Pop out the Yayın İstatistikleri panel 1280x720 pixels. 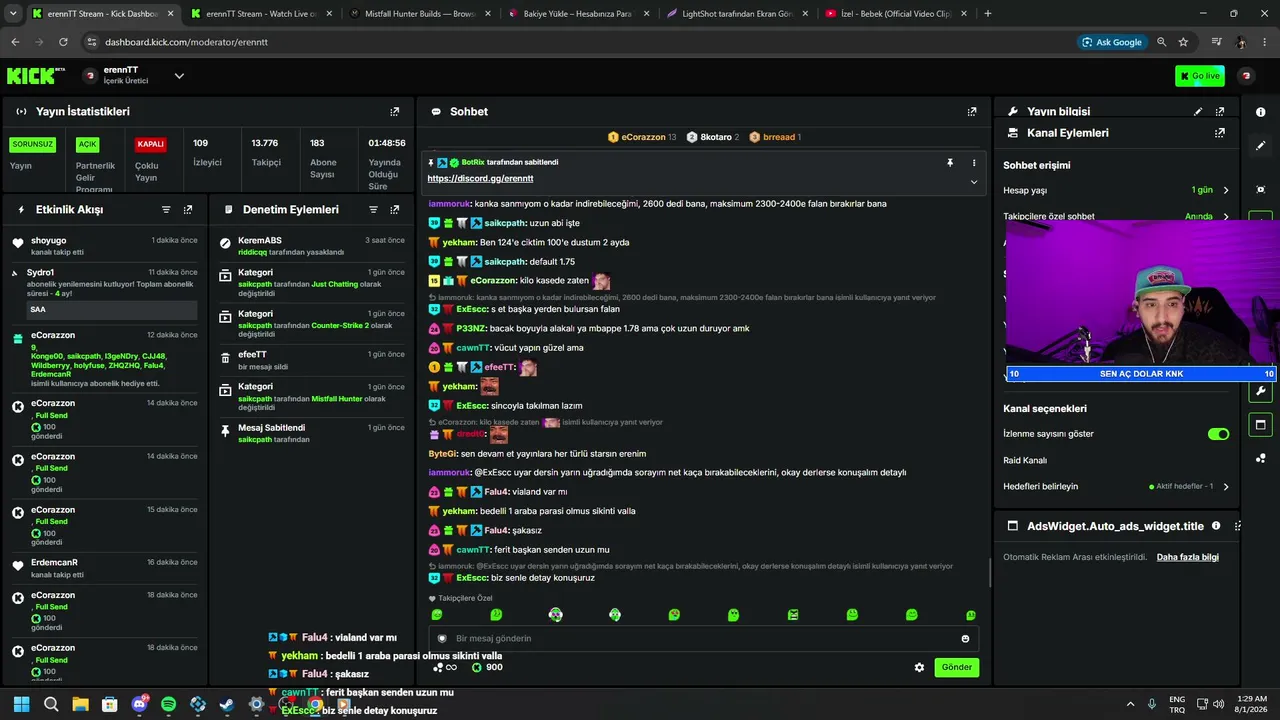(394, 112)
